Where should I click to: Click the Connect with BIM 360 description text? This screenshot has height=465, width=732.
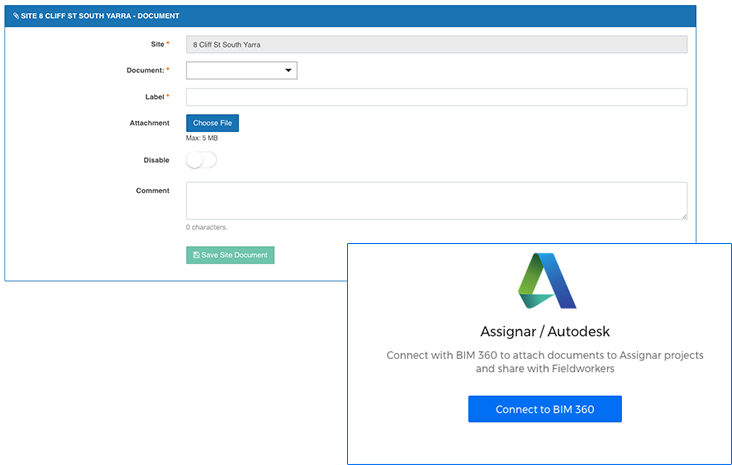[x=545, y=362]
